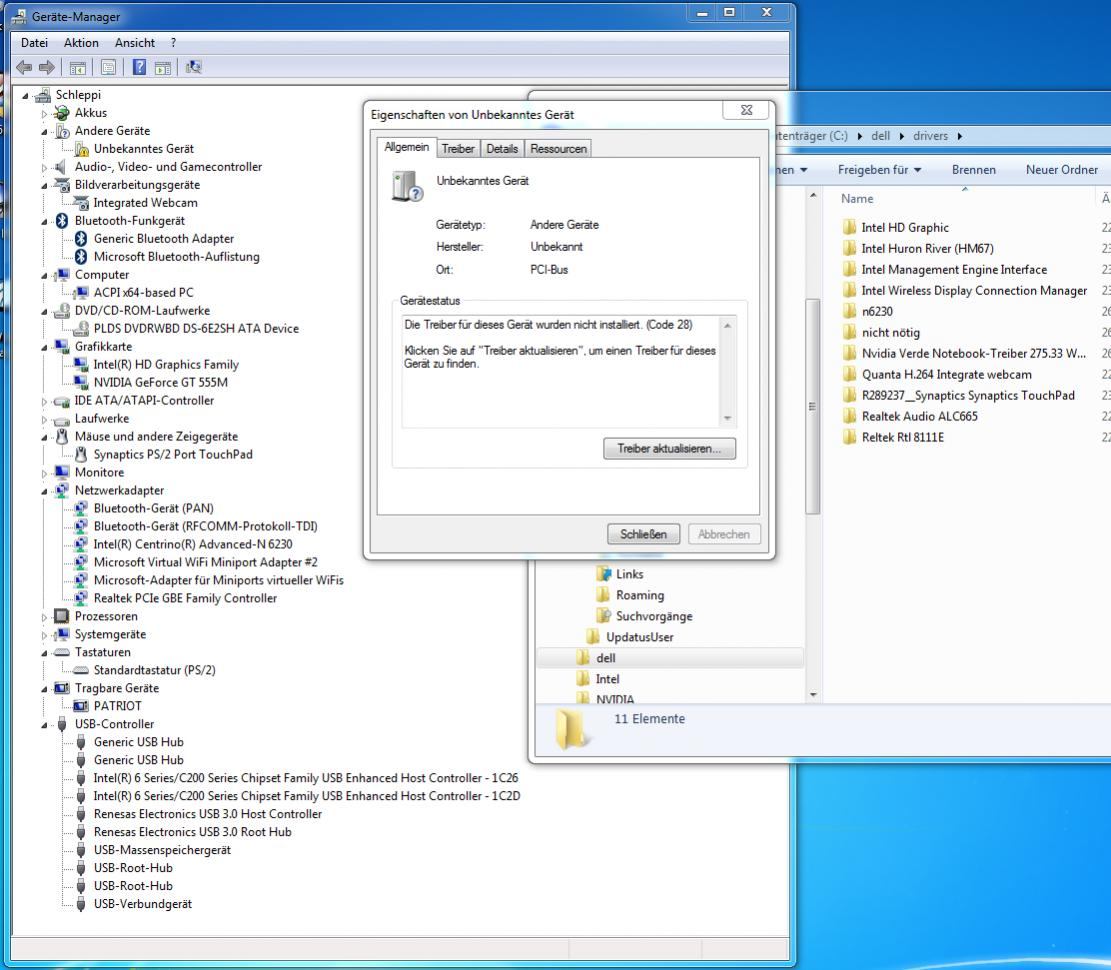Open the Datei menu

pyautogui.click(x=34, y=43)
